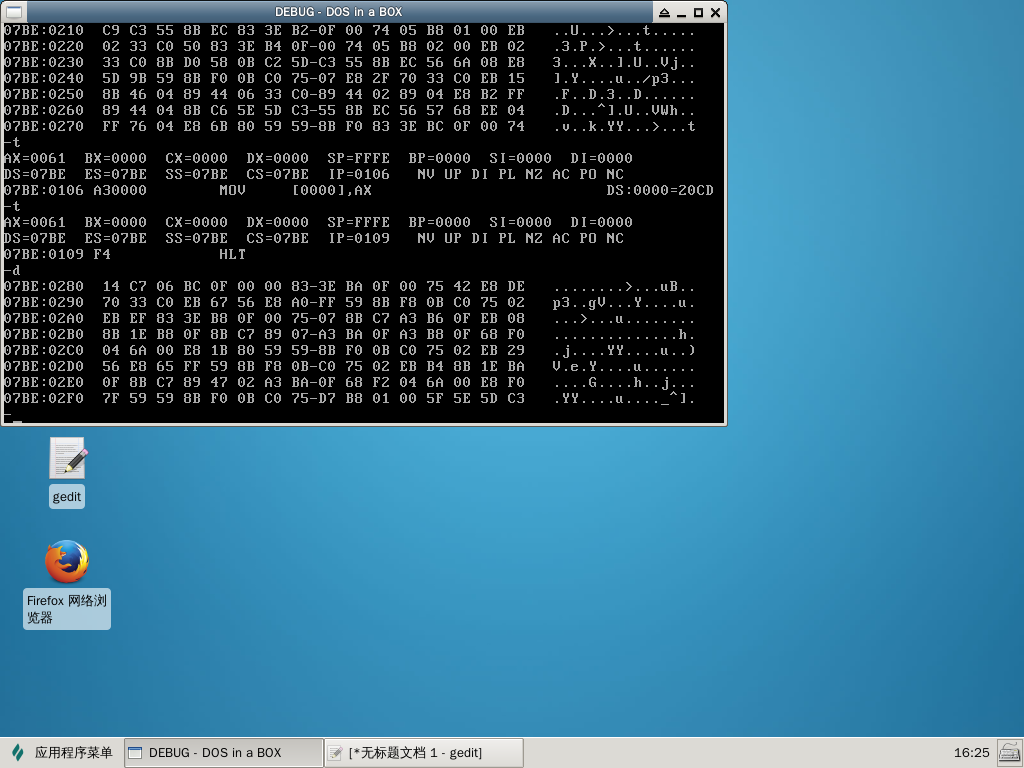Switch to DEBUG - DOS in a BOX taskbar item
The image size is (1024, 768).
[x=223, y=753]
